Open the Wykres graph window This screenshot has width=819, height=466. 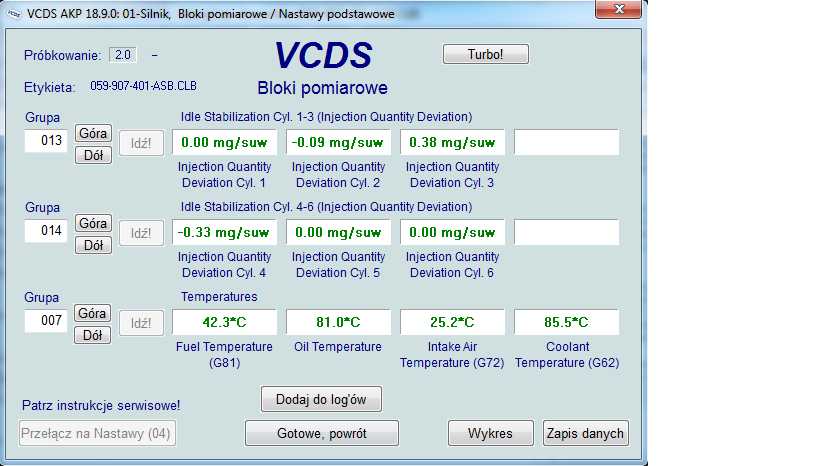pyautogui.click(x=490, y=434)
